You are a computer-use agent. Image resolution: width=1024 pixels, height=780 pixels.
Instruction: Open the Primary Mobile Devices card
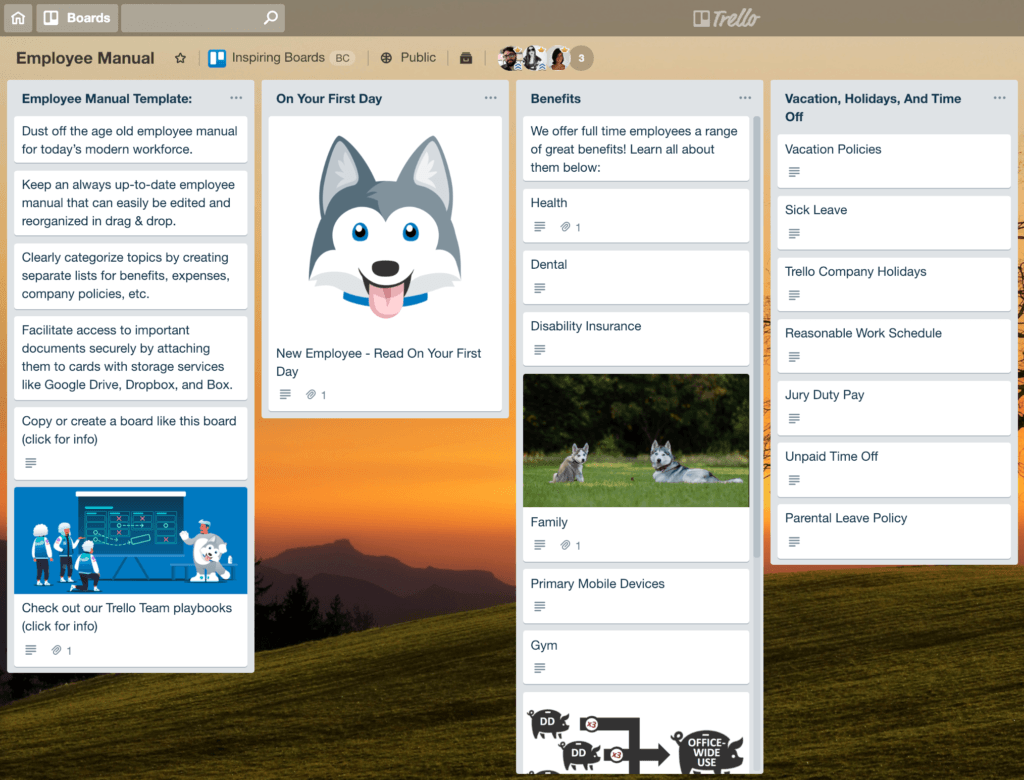click(x=636, y=596)
